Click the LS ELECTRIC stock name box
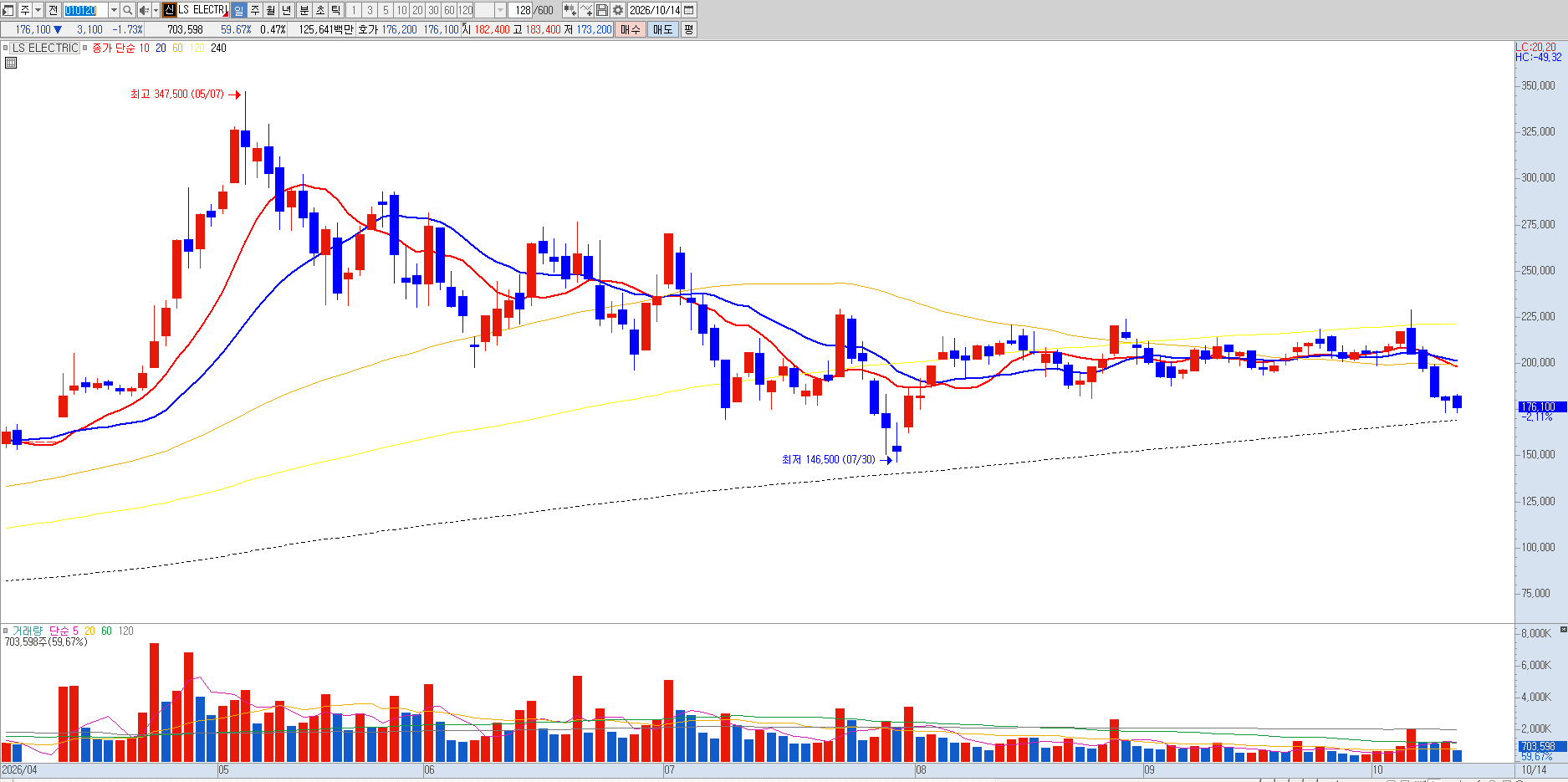Viewport: 1568px width, 782px height. click(x=202, y=10)
